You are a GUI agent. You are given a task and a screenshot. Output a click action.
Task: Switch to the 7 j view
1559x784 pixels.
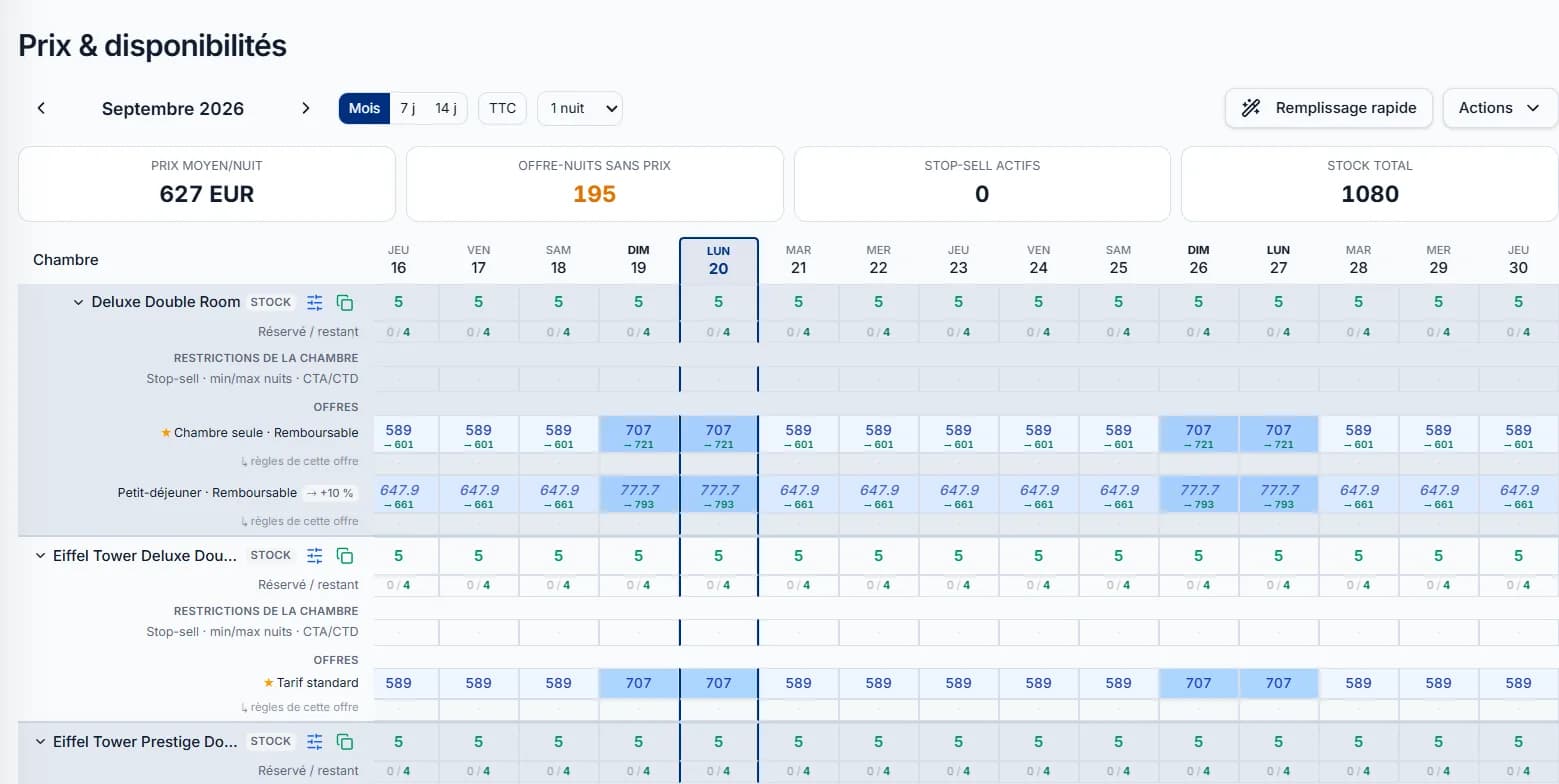[407, 108]
